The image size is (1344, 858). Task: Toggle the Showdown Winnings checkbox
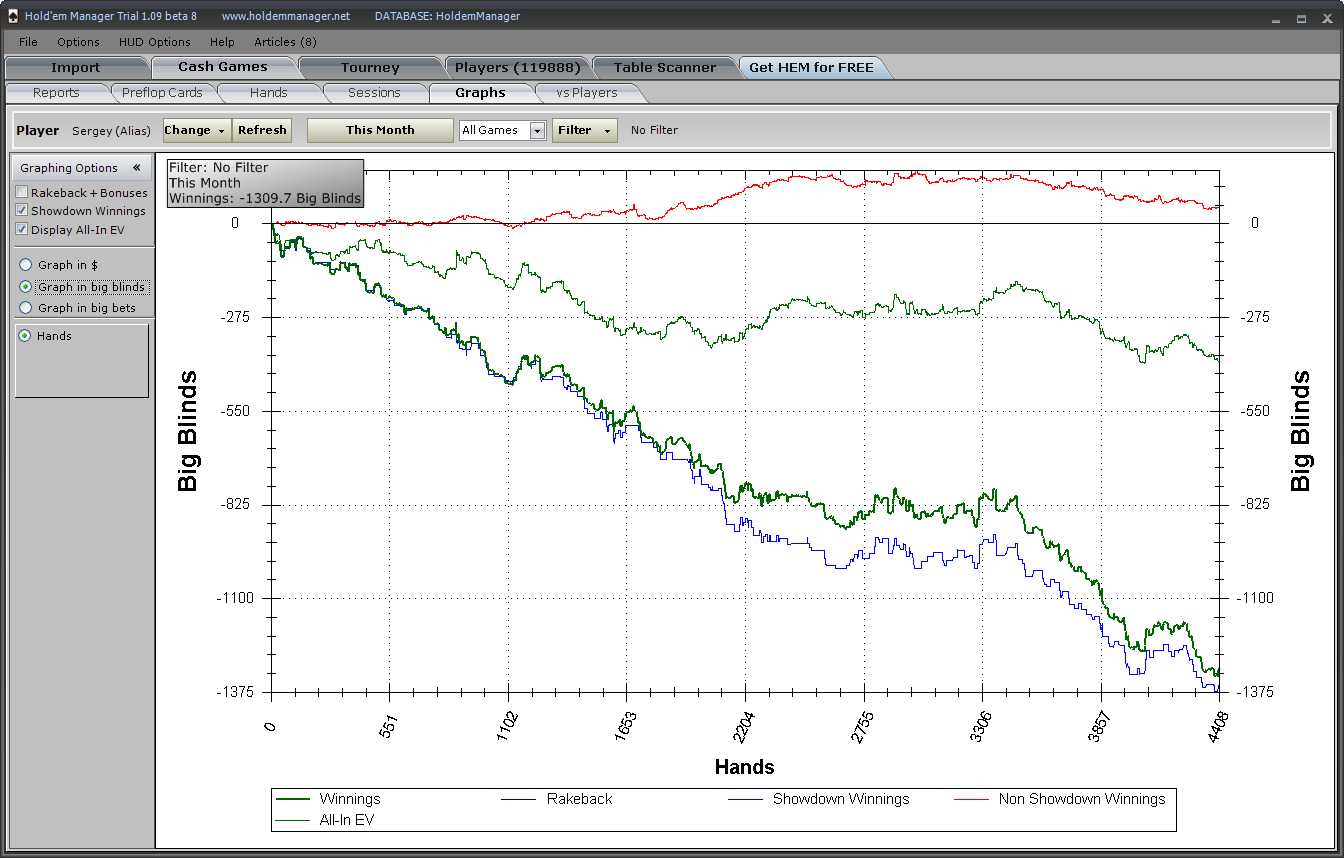tap(22, 211)
